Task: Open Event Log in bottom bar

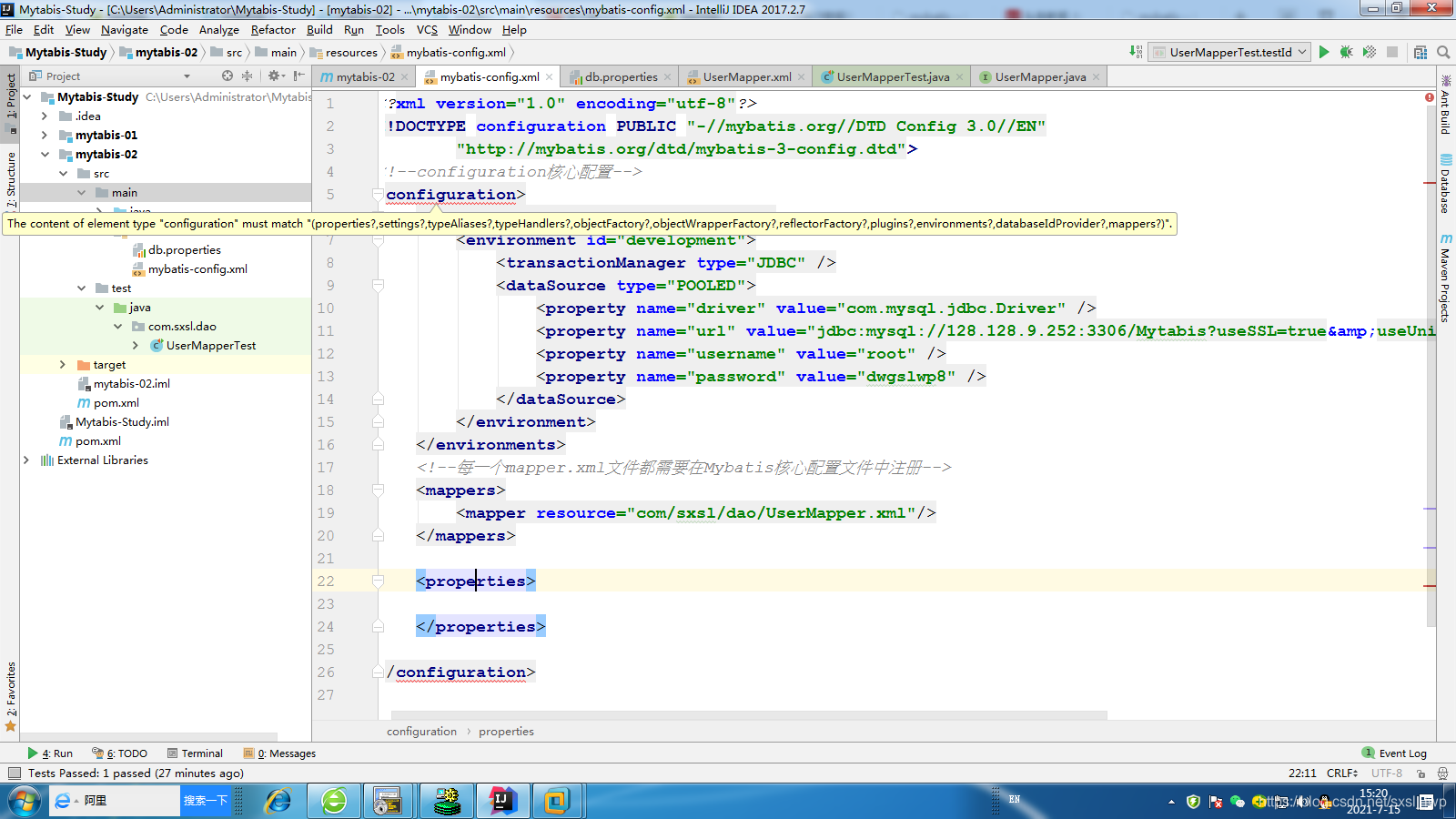Action: pos(1394,753)
